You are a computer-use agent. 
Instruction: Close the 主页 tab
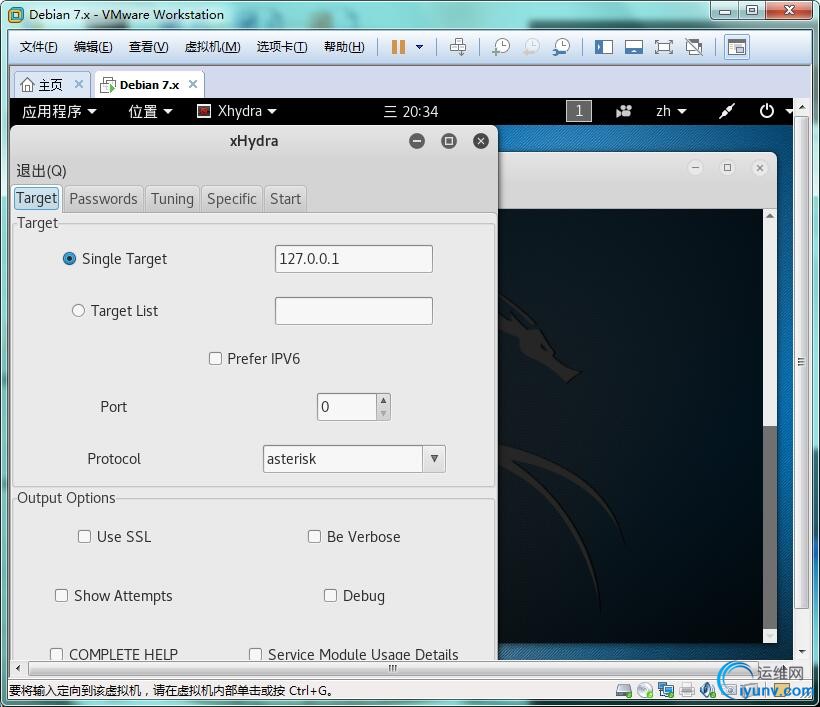pyautogui.click(x=79, y=84)
